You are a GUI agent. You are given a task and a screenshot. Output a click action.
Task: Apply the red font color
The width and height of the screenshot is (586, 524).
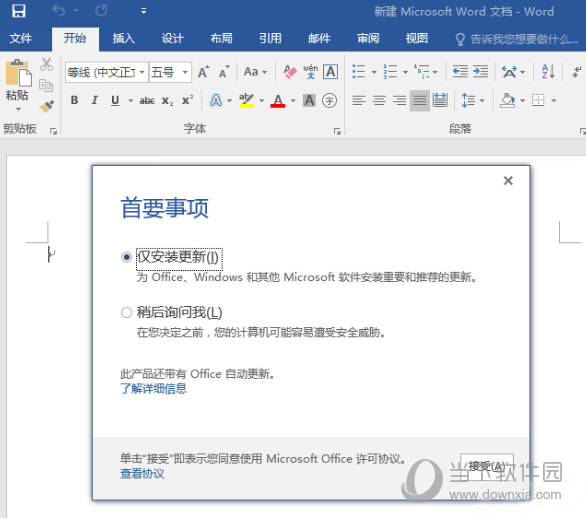click(x=278, y=100)
